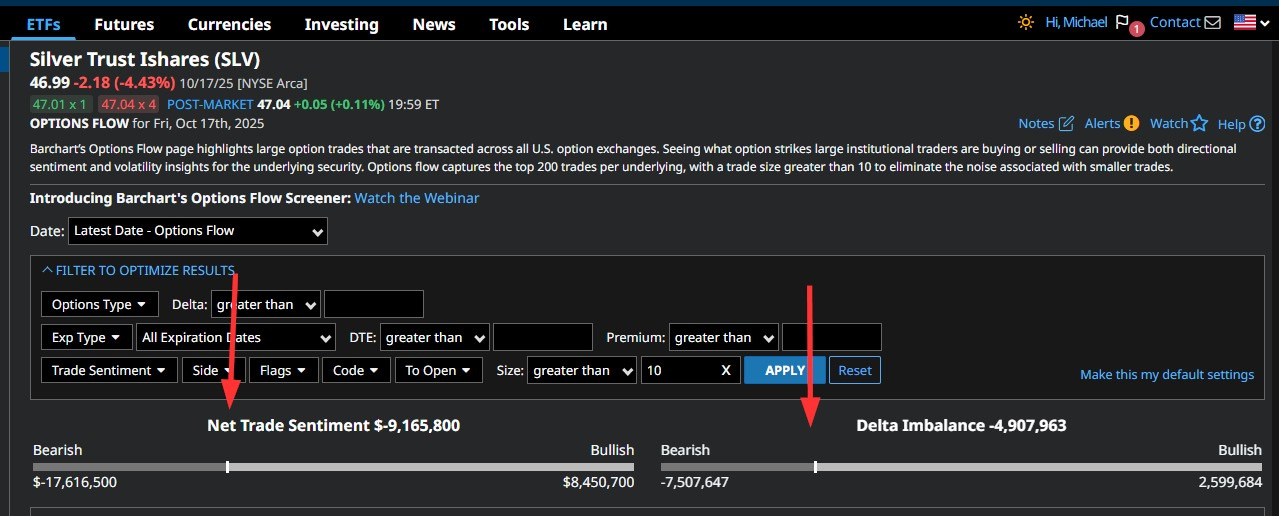Open the notifications flag icon
Viewport: 1279px width, 516px height.
(x=1122, y=22)
